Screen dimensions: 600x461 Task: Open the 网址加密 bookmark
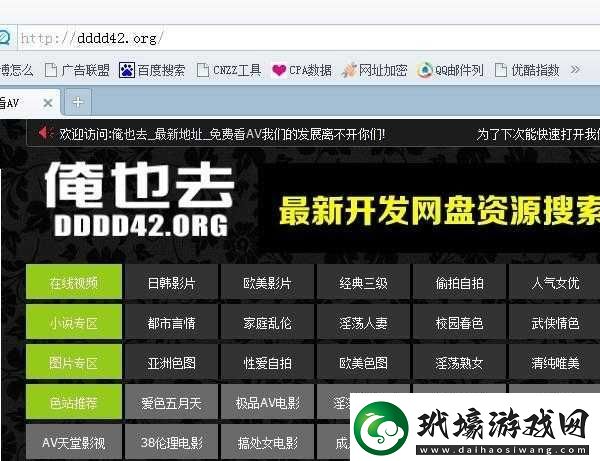coord(375,70)
